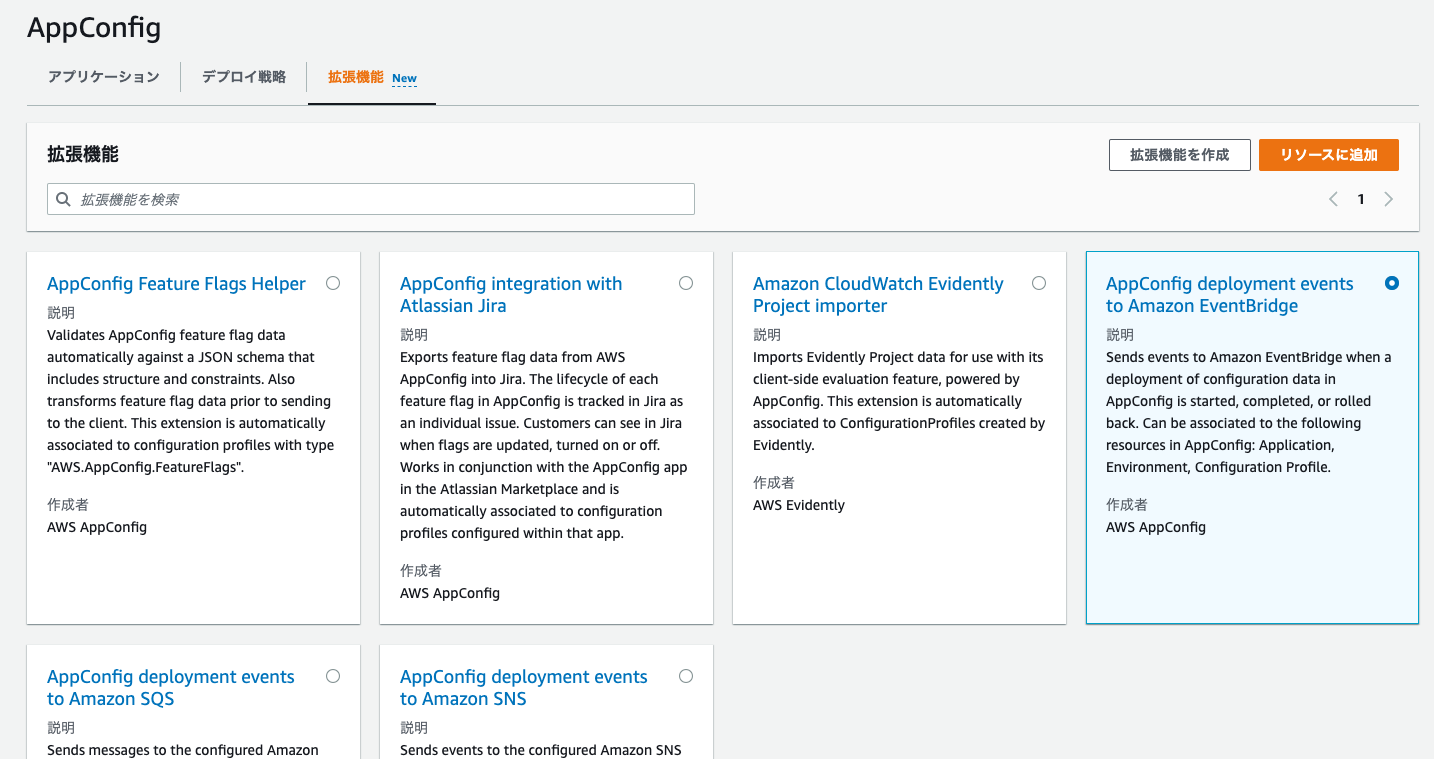This screenshot has height=759, width=1434.
Task: Switch to the アプリケーション tab
Action: coord(103,77)
